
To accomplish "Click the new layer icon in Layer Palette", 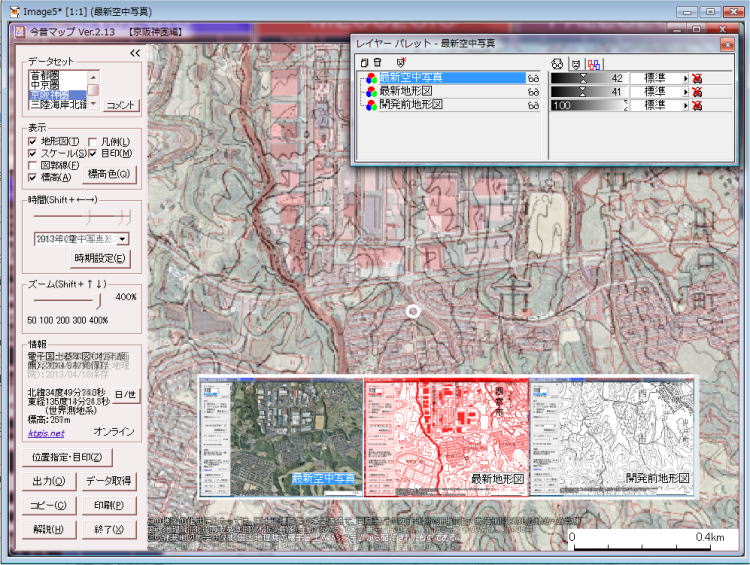I will coord(364,63).
